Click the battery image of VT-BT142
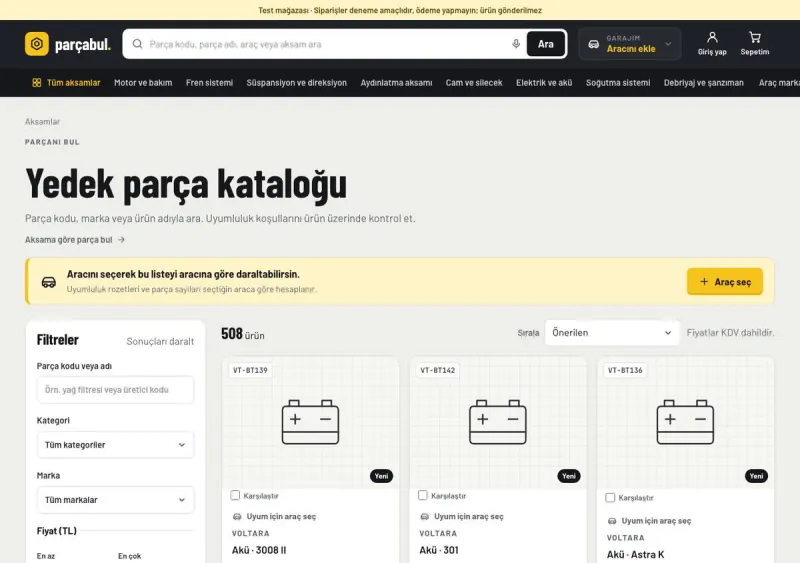The height and width of the screenshot is (563, 800). [497, 422]
